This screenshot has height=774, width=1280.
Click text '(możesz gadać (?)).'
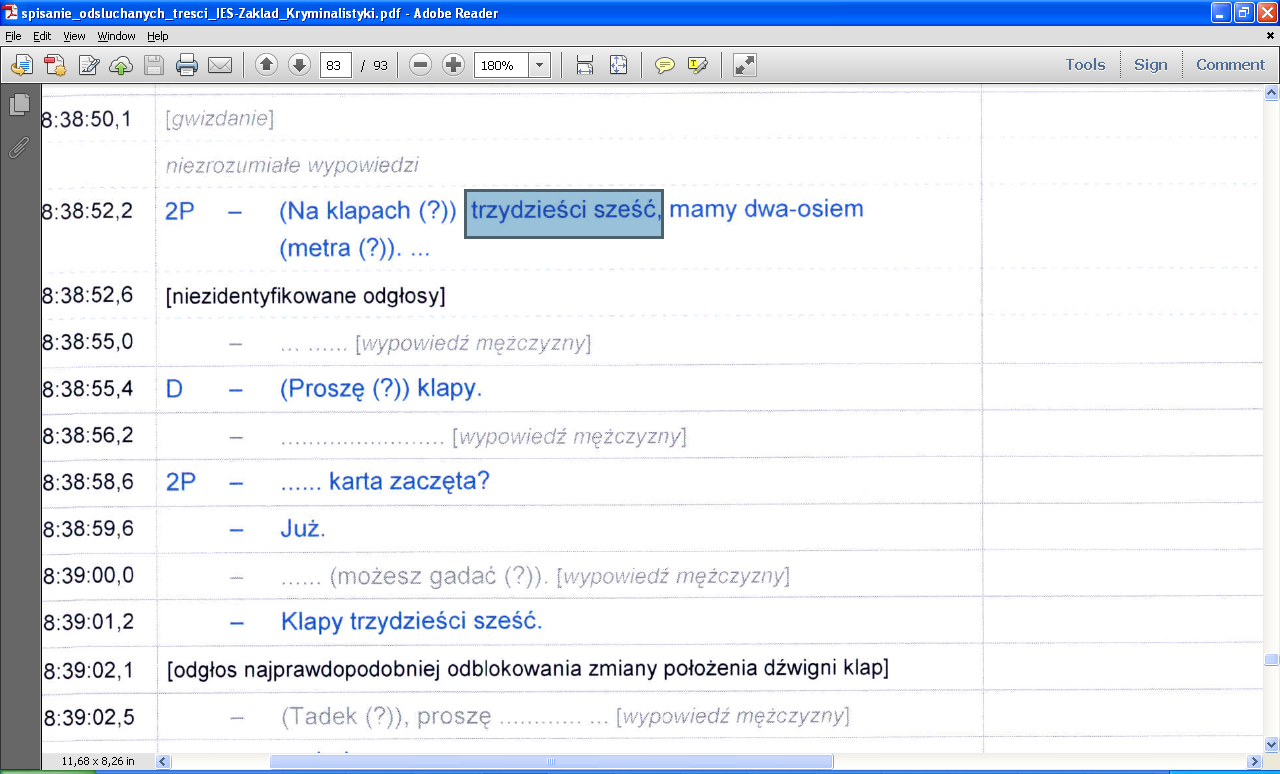point(438,576)
